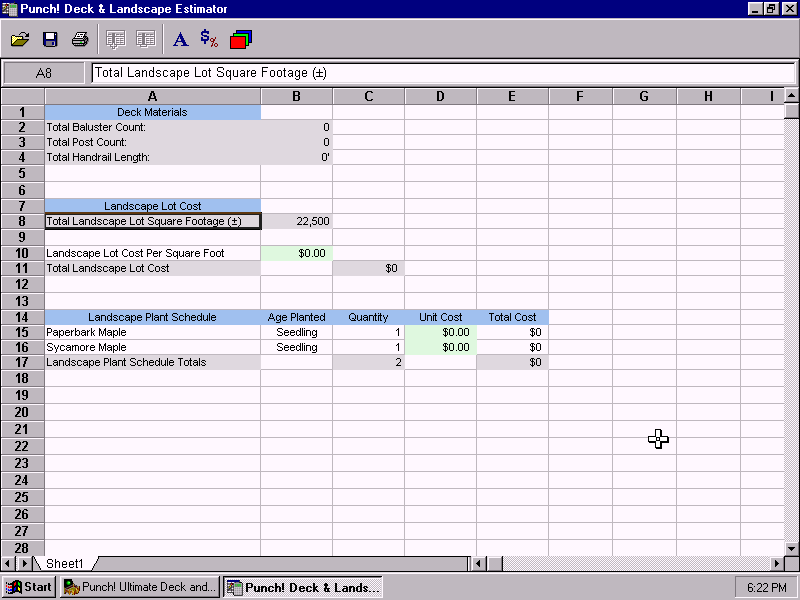Viewport: 800px width, 600px height.
Task: Select row 10 header
Action: (x=22, y=253)
